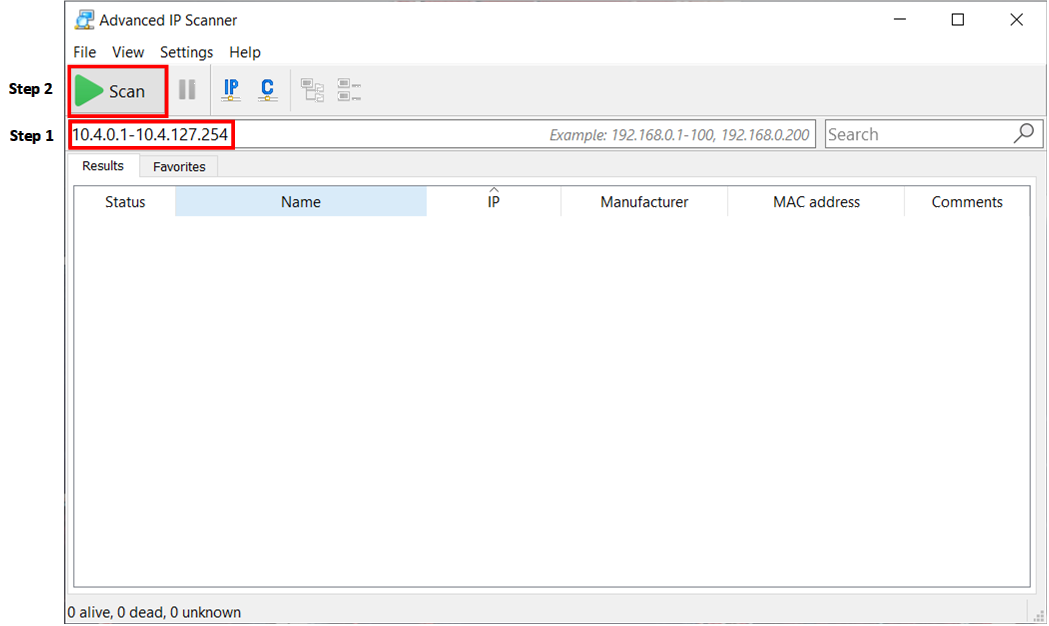Open the Settings menu
Image resolution: width=1049 pixels, height=626 pixels.
click(x=186, y=52)
